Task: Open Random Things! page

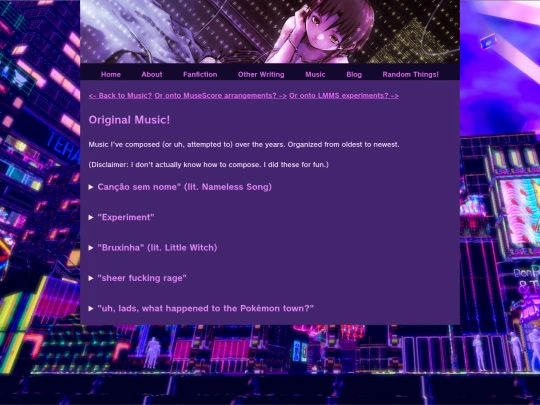Action: (x=411, y=74)
